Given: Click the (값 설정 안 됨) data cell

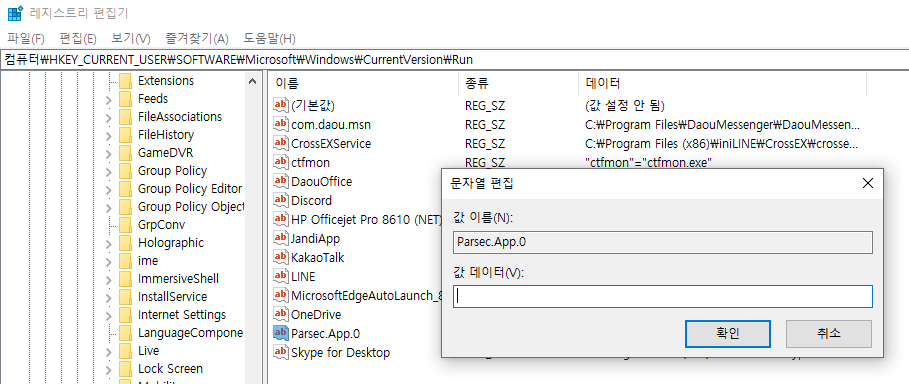Looking at the screenshot, I should [625, 106].
